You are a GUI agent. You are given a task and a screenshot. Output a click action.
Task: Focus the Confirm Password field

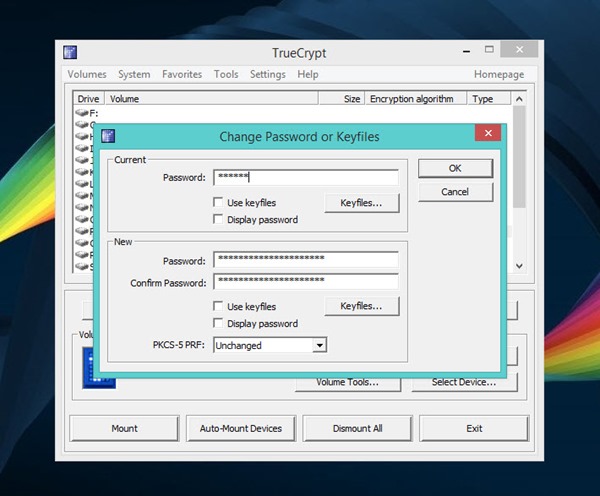coord(306,281)
